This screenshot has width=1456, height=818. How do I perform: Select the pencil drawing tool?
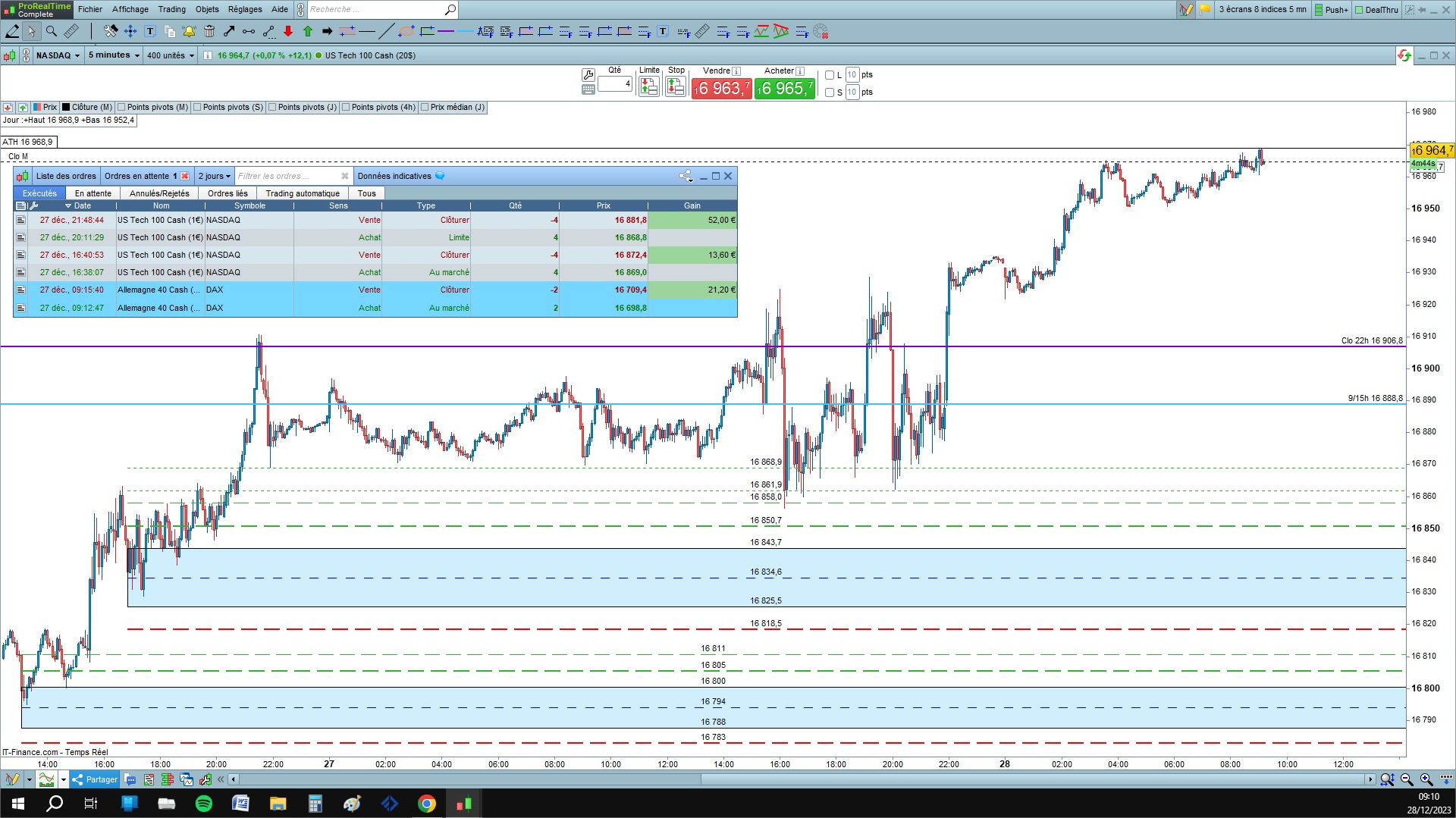coord(12,31)
